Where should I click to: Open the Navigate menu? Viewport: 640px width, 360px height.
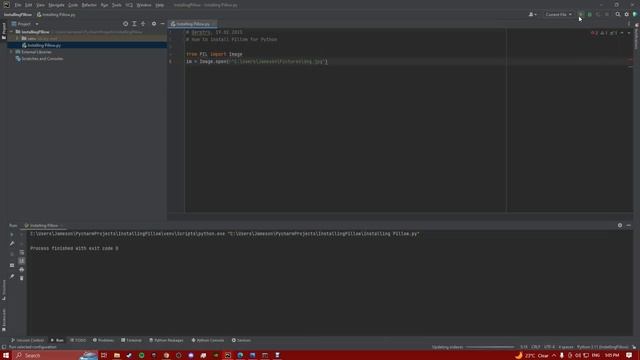56,5
